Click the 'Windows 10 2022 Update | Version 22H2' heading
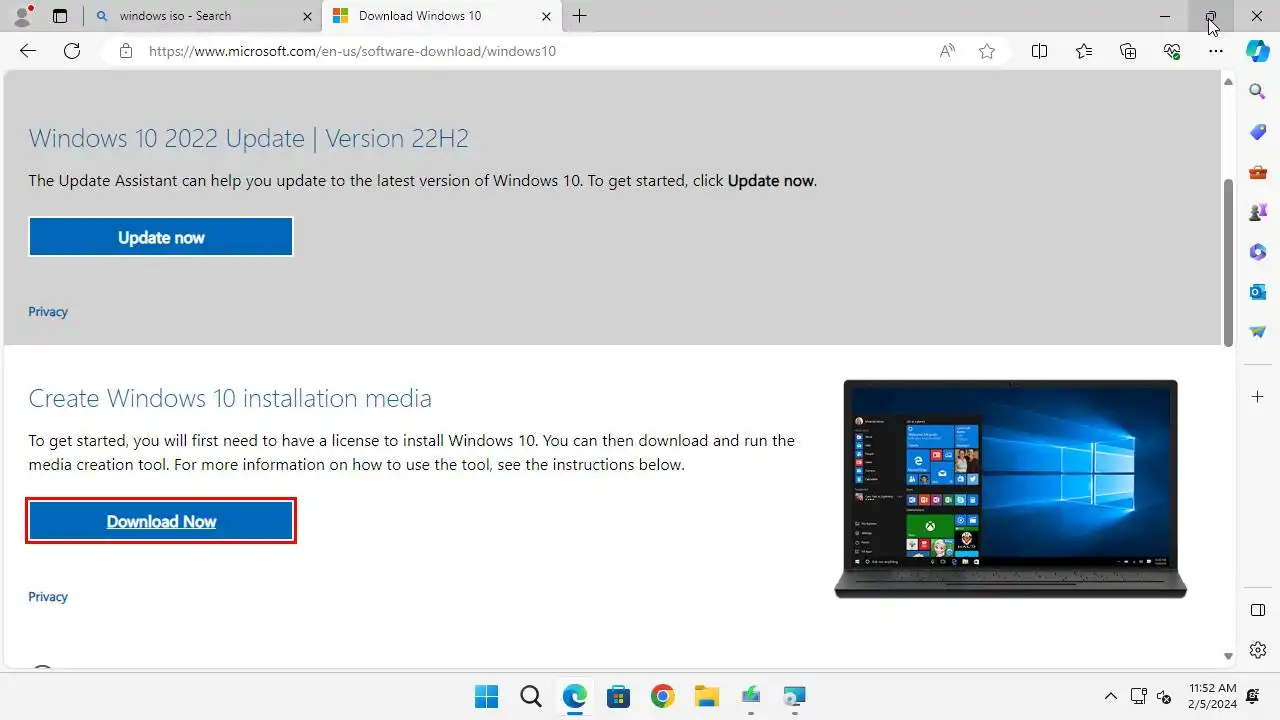 tap(248, 138)
